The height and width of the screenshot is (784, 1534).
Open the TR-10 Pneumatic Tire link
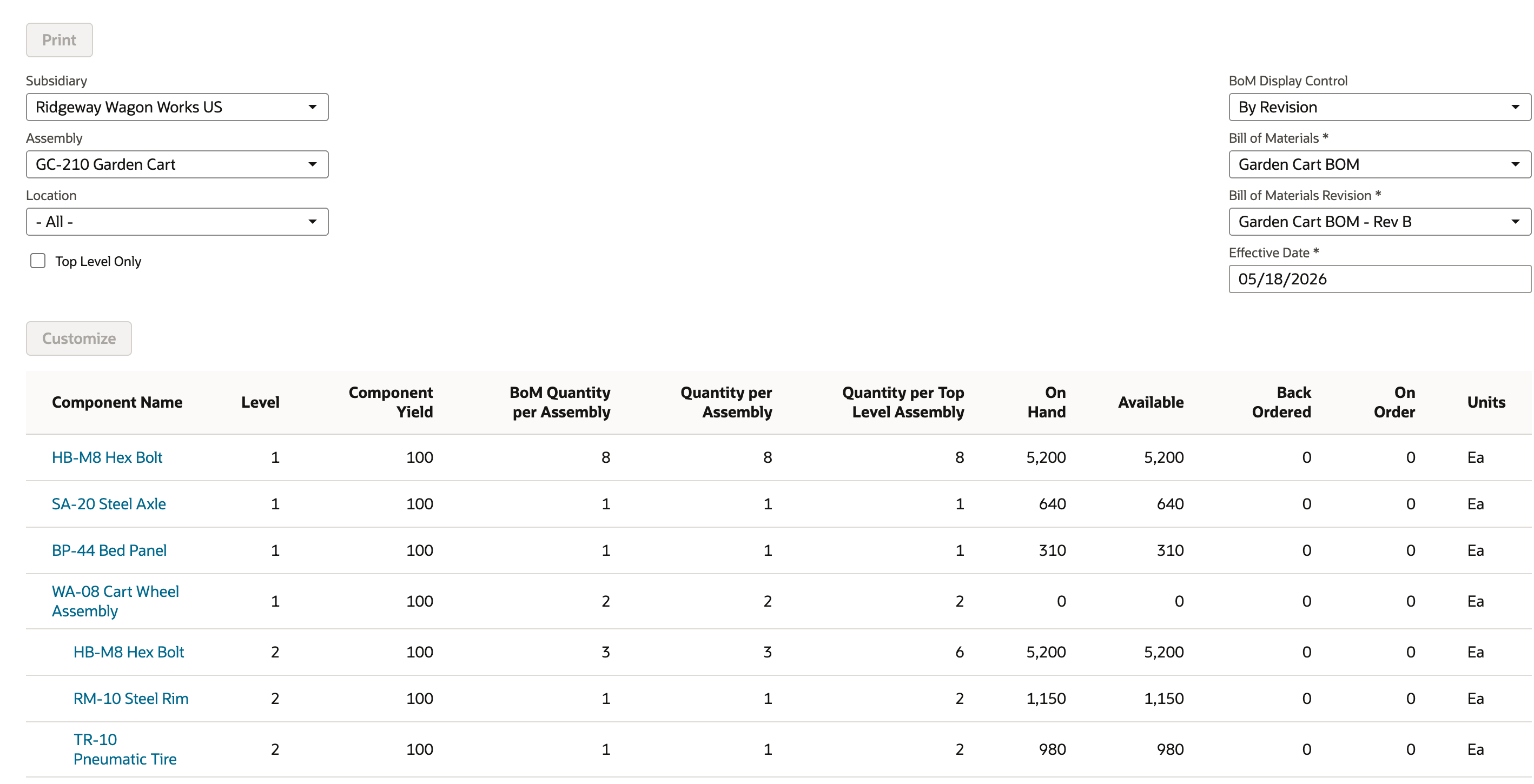(125, 749)
